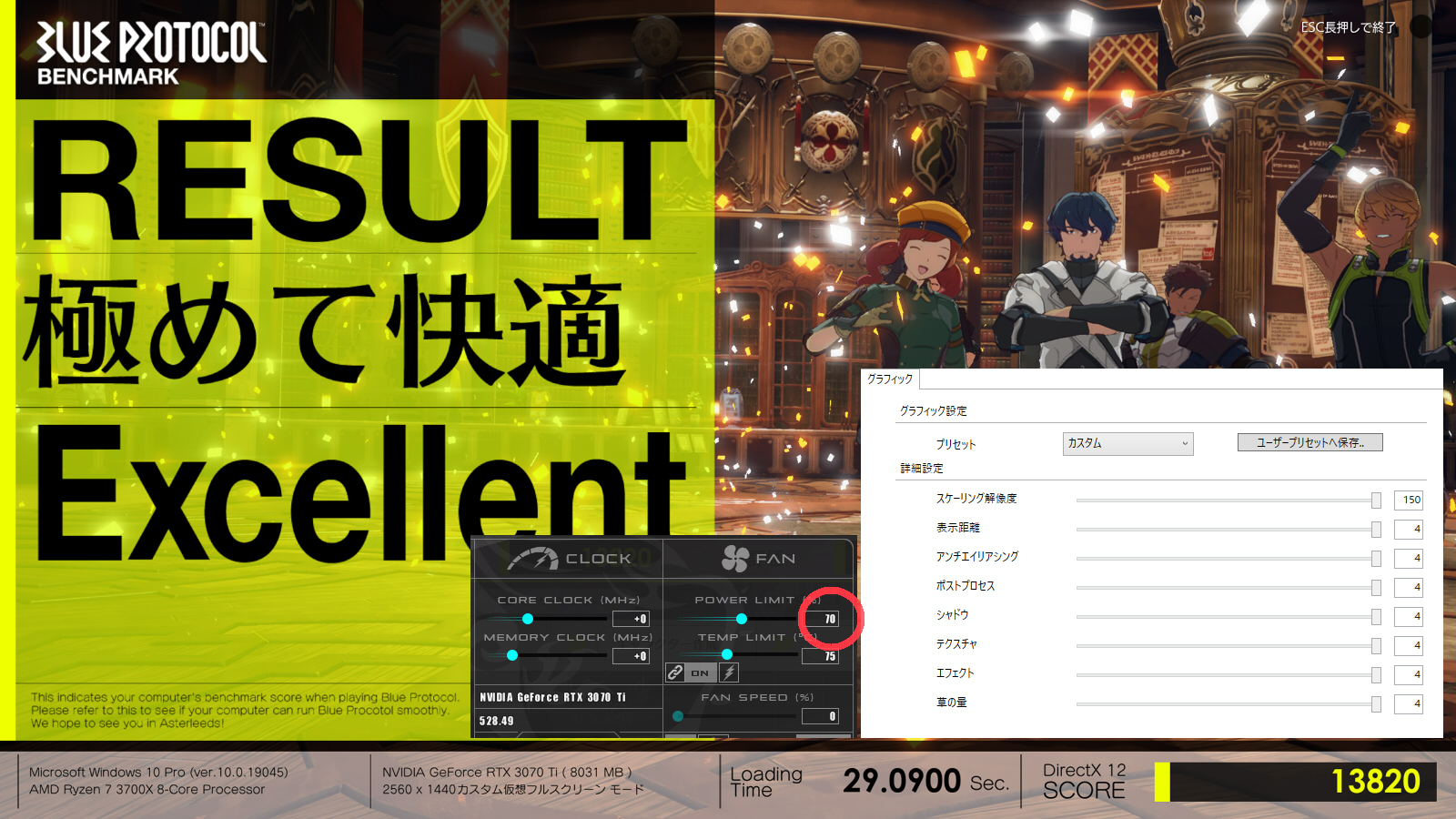Click the Core Clock value field
Viewport: 1456px width, 819px height.
[631, 619]
